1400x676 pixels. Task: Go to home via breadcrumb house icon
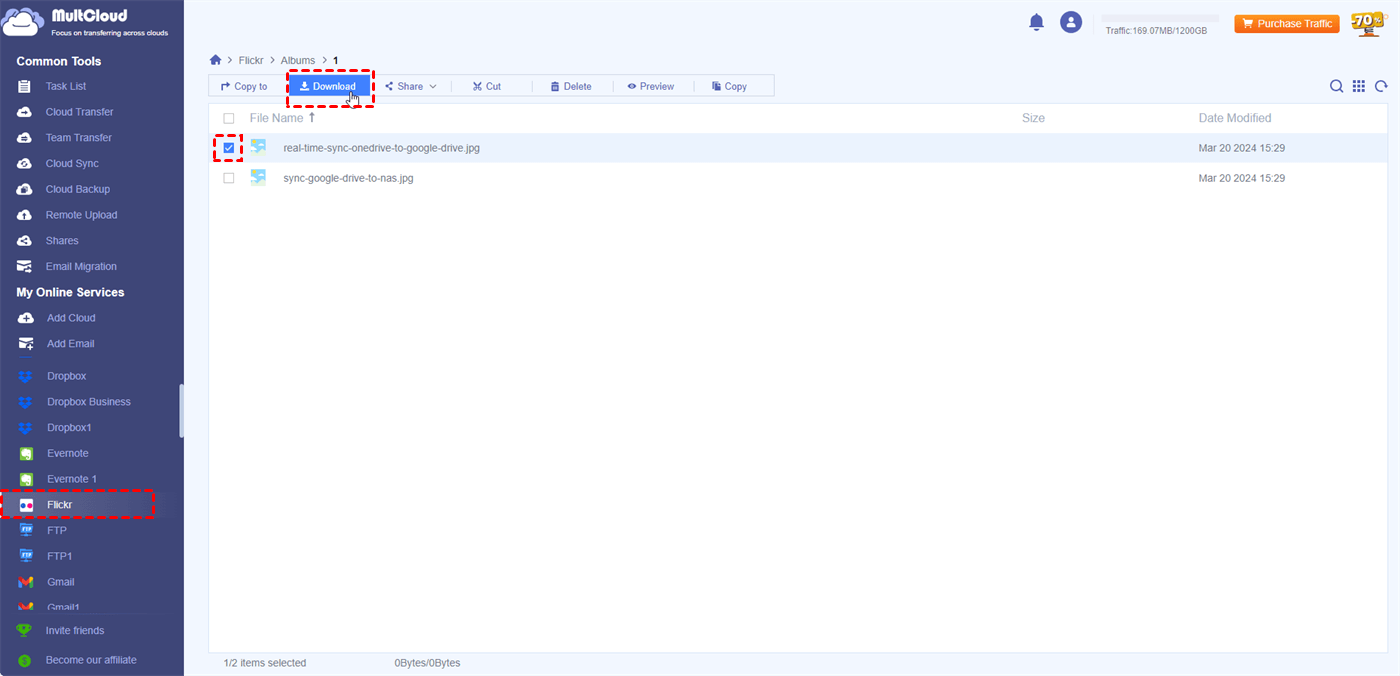215,60
